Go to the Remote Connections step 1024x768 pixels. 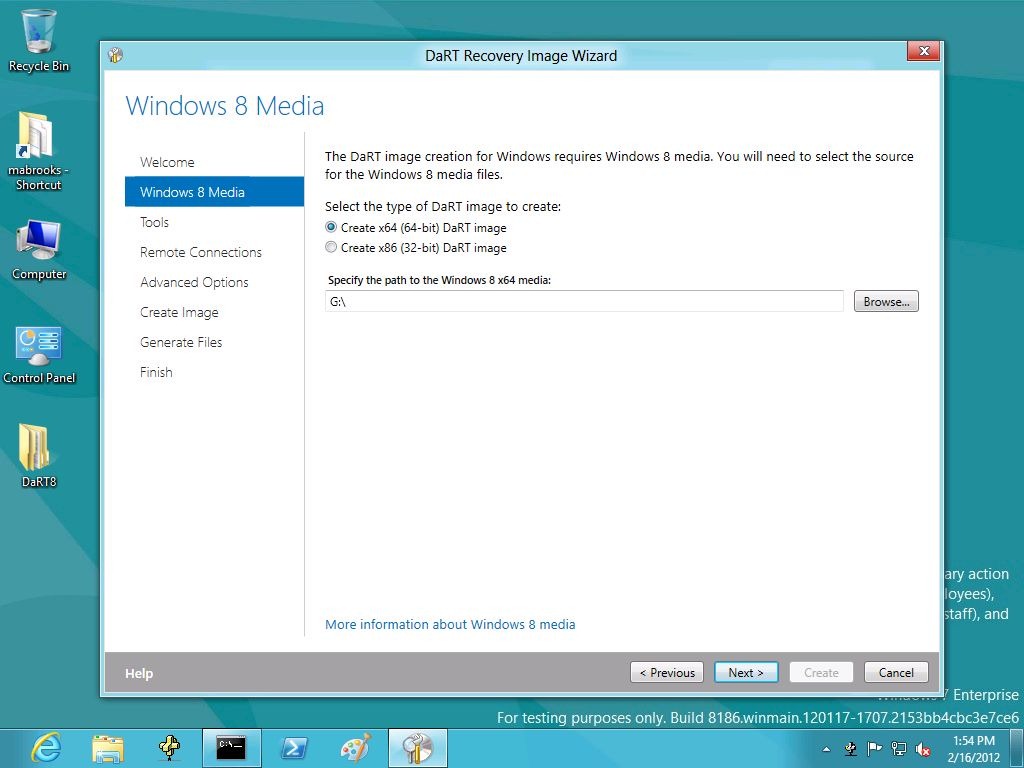(200, 252)
